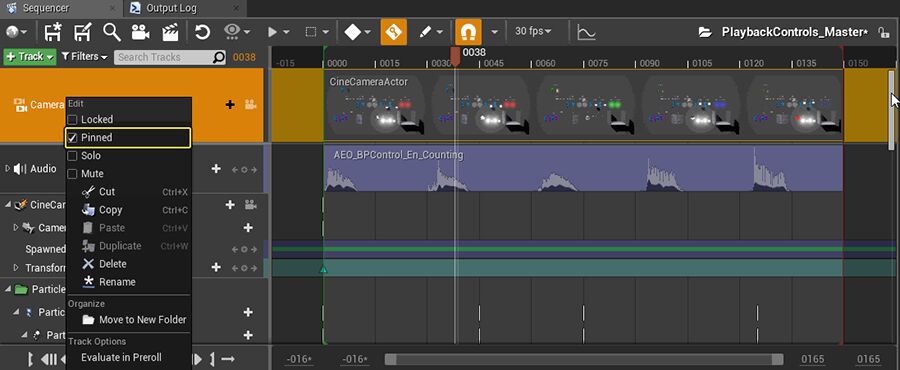Click the Save As icon with pencil
This screenshot has height=370, width=900.
tap(83, 32)
